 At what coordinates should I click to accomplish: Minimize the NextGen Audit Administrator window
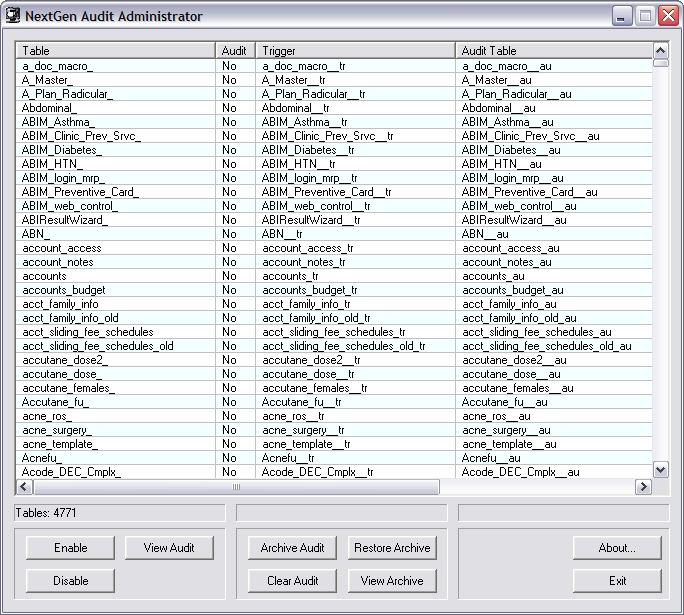point(622,16)
